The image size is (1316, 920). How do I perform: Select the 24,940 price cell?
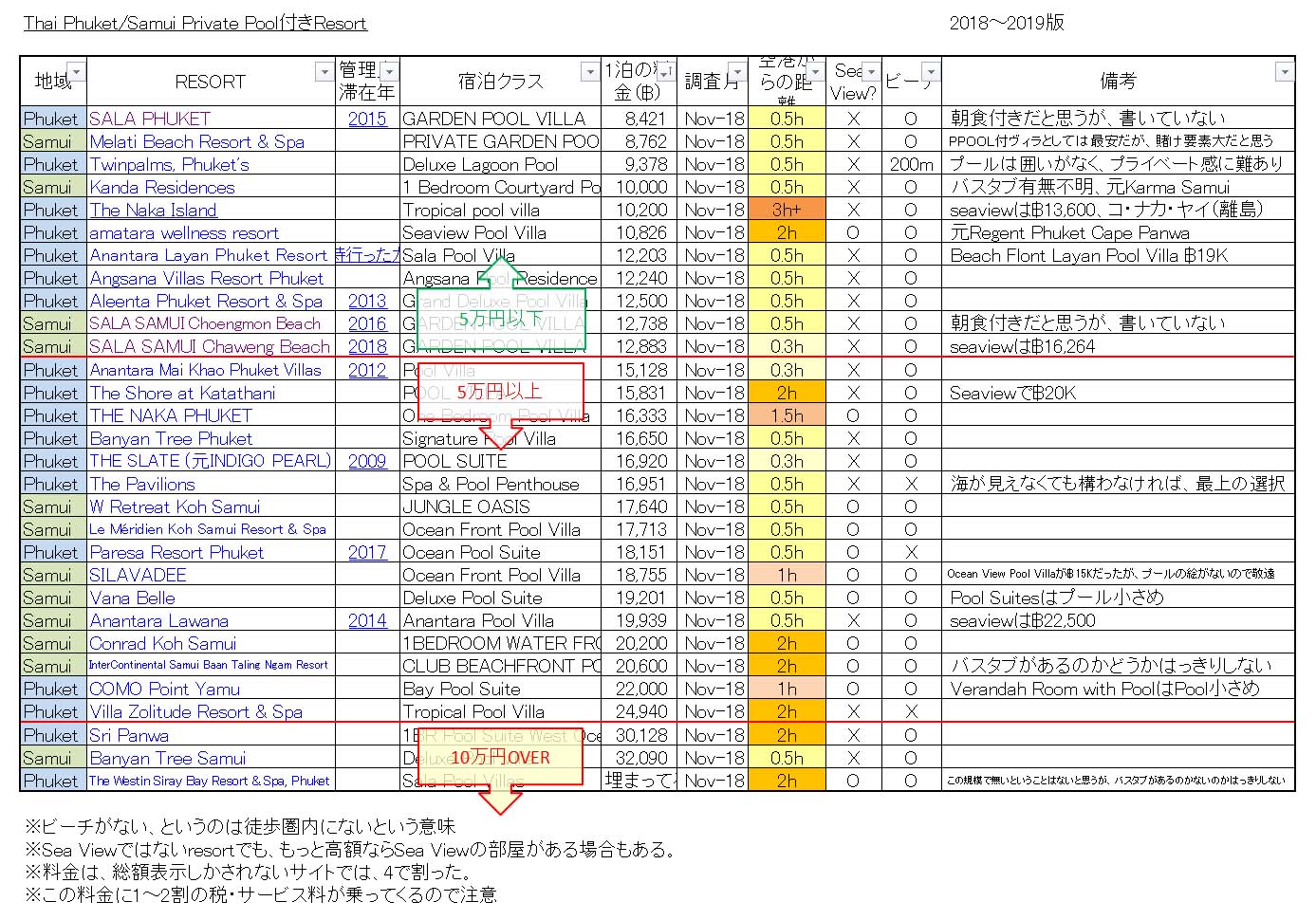640,711
